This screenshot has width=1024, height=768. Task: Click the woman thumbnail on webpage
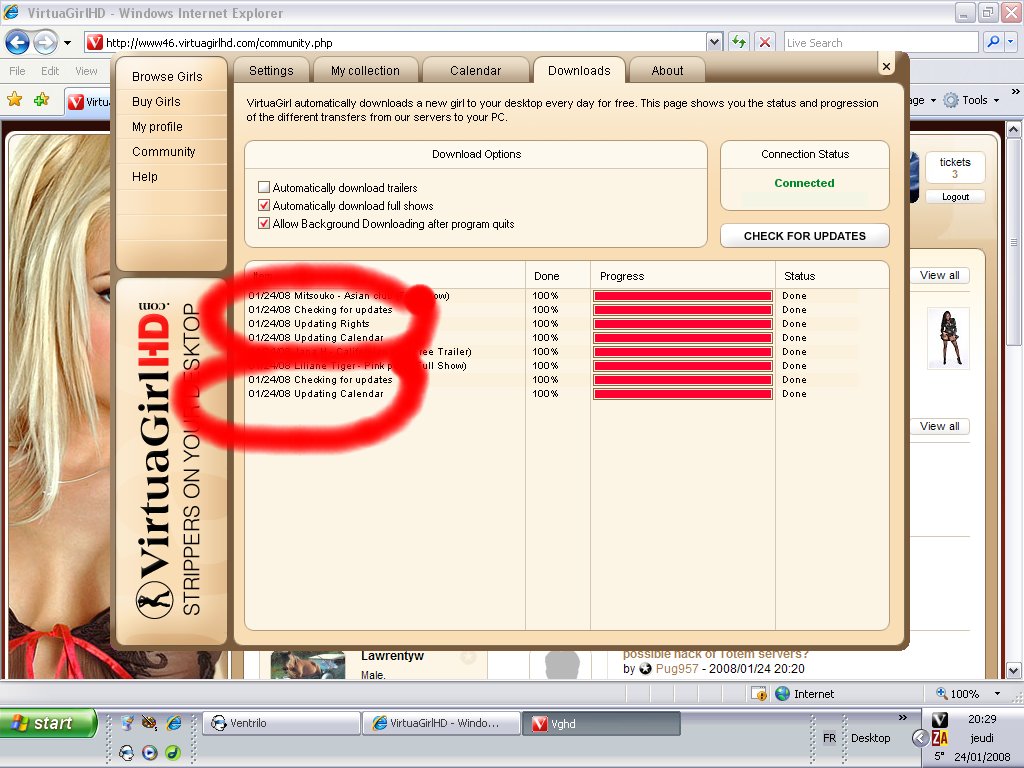(948, 338)
